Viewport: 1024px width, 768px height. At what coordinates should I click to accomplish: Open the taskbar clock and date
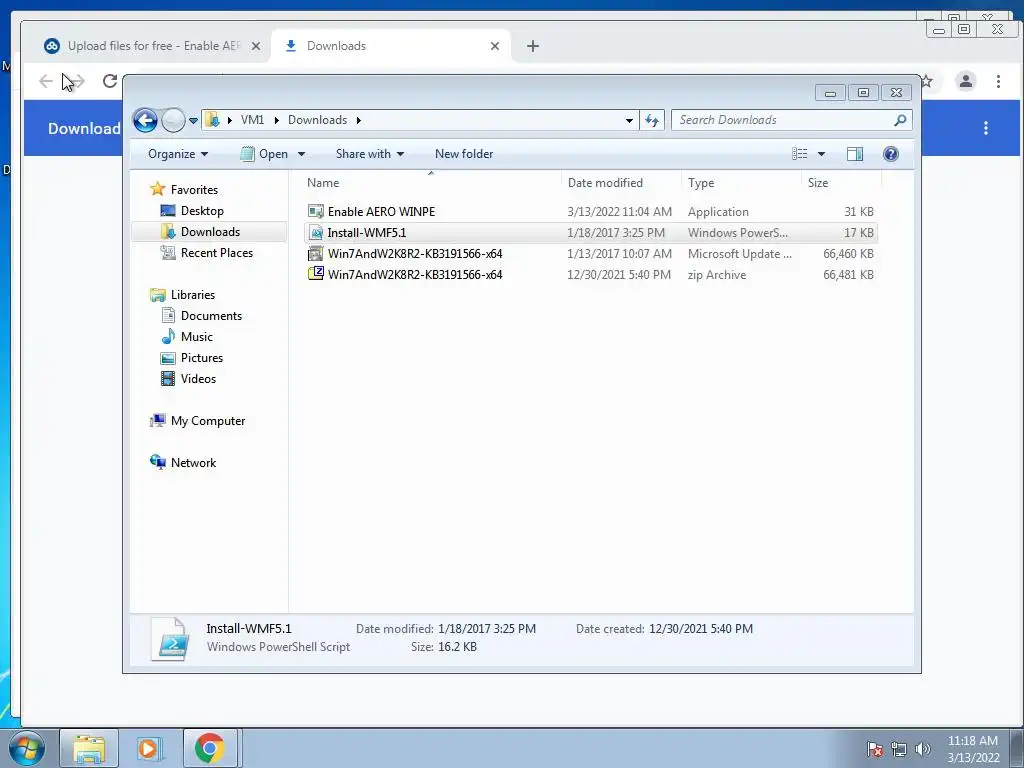(973, 749)
